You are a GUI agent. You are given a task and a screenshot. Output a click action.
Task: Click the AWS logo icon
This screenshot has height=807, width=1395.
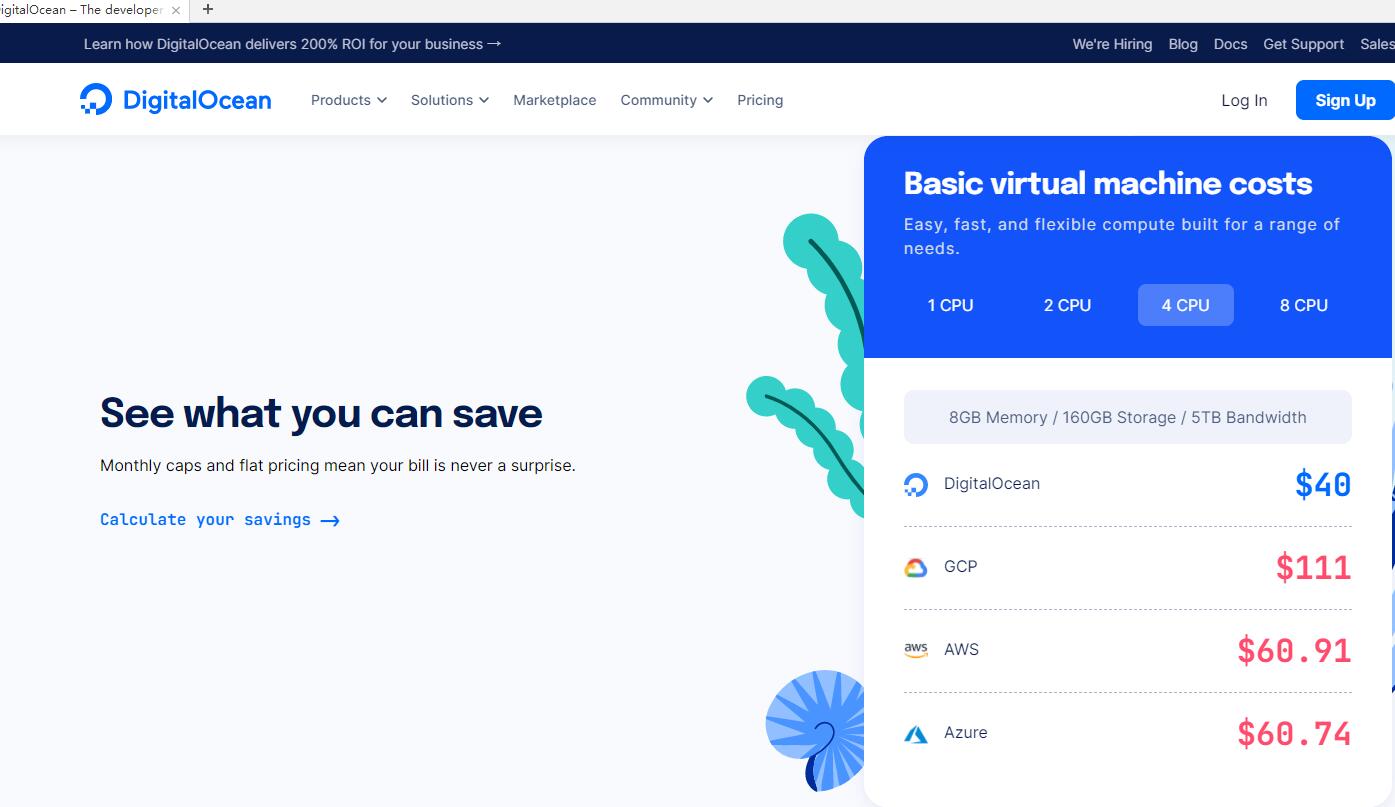916,650
